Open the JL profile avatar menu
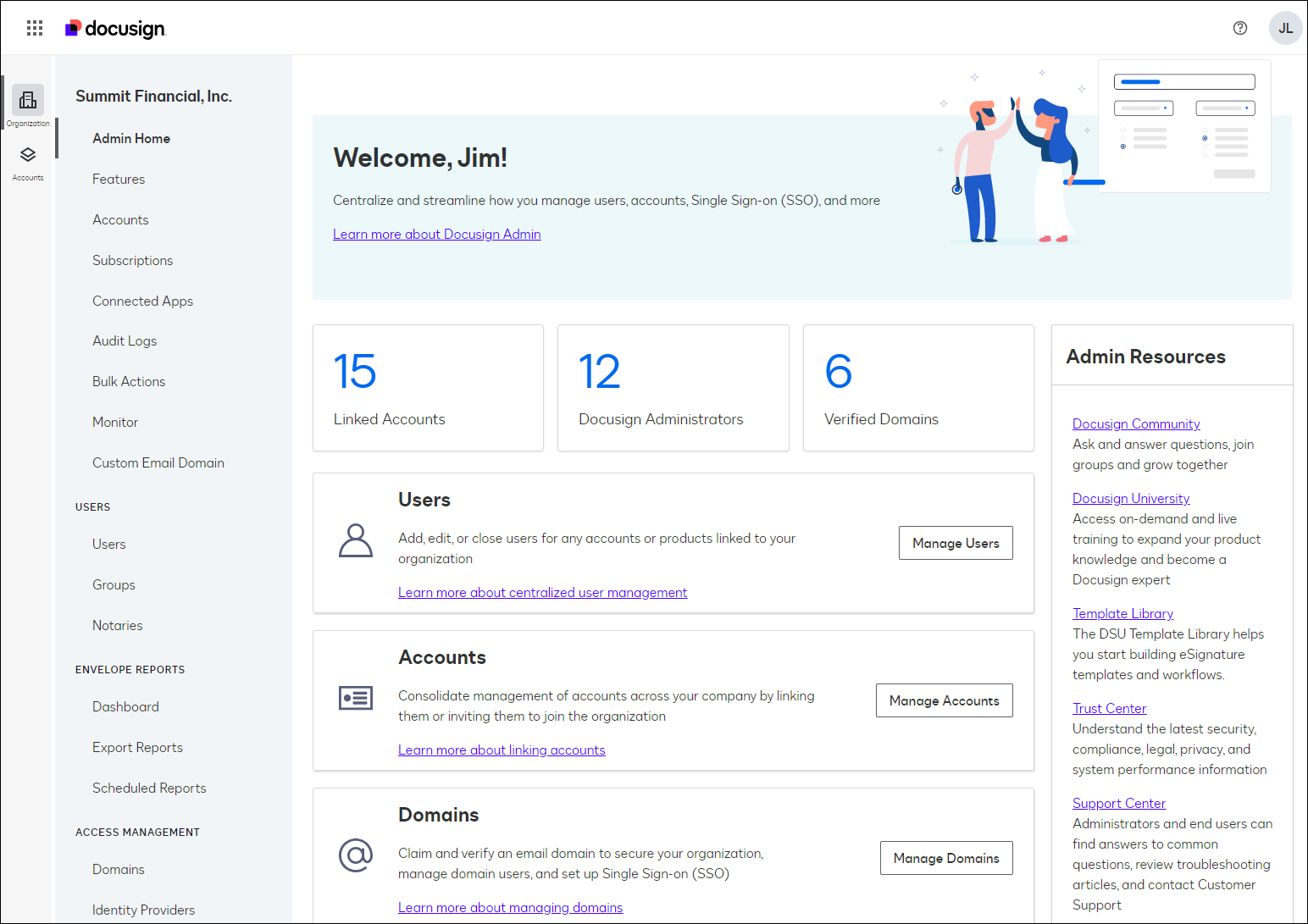This screenshot has width=1308, height=924. click(1285, 28)
